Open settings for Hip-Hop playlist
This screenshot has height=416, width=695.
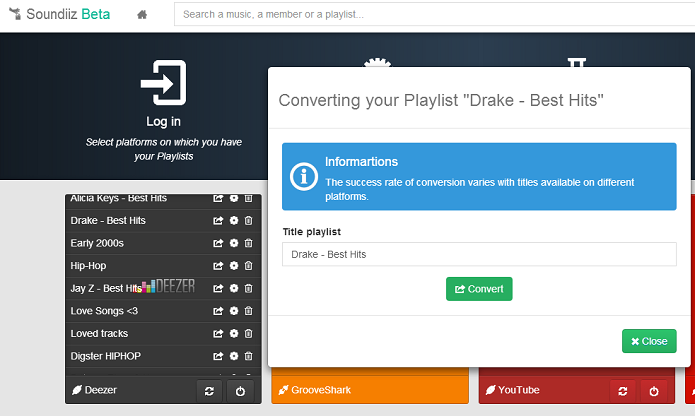(234, 266)
